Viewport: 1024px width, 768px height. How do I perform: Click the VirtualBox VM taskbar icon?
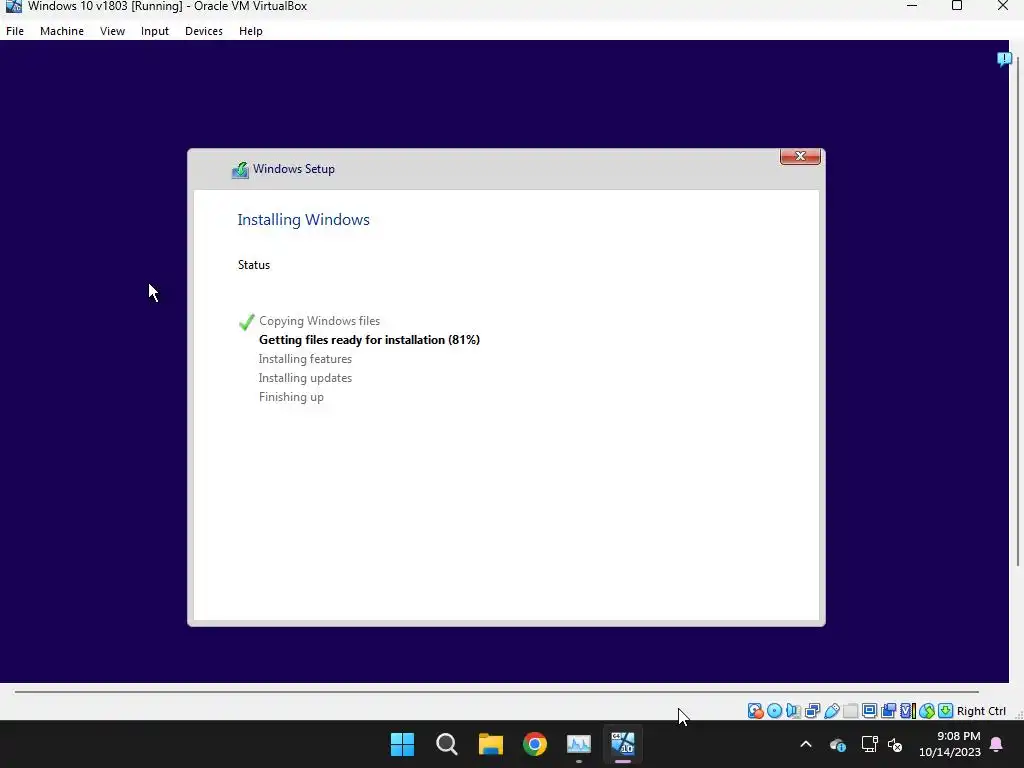(623, 744)
